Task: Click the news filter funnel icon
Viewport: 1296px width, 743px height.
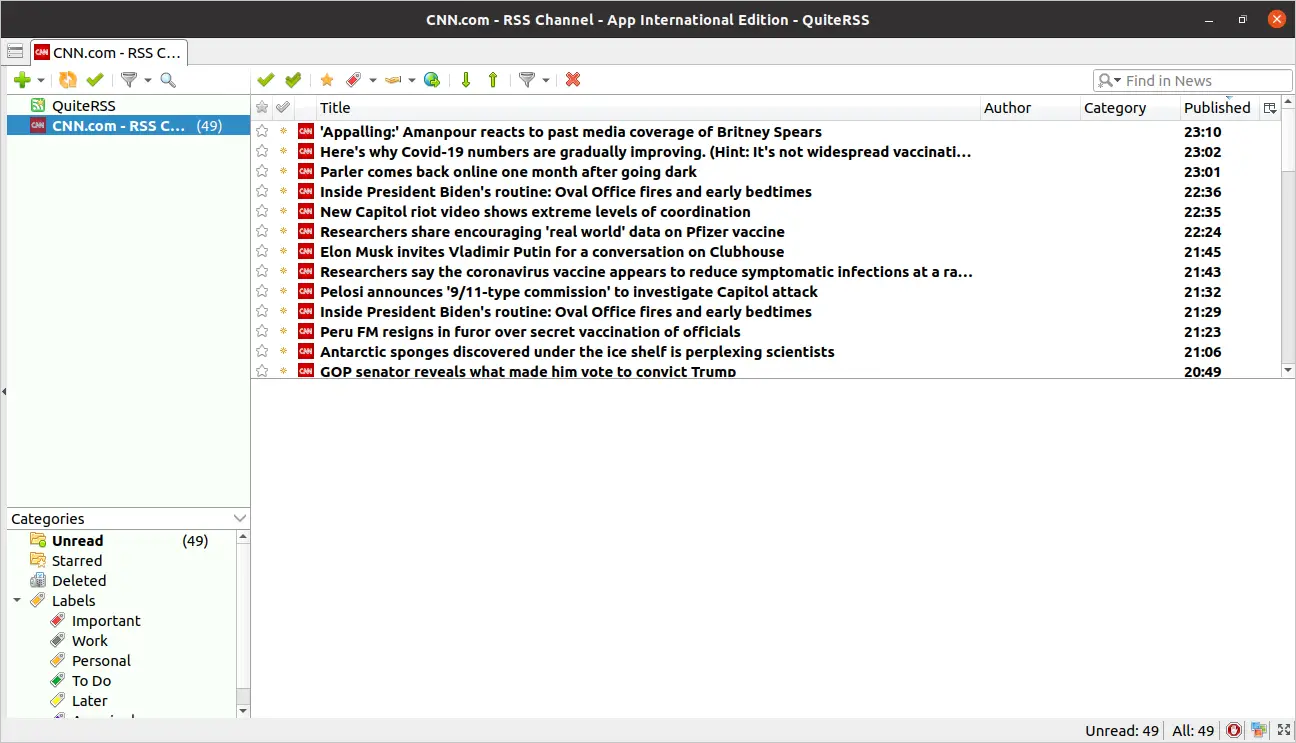Action: click(527, 80)
